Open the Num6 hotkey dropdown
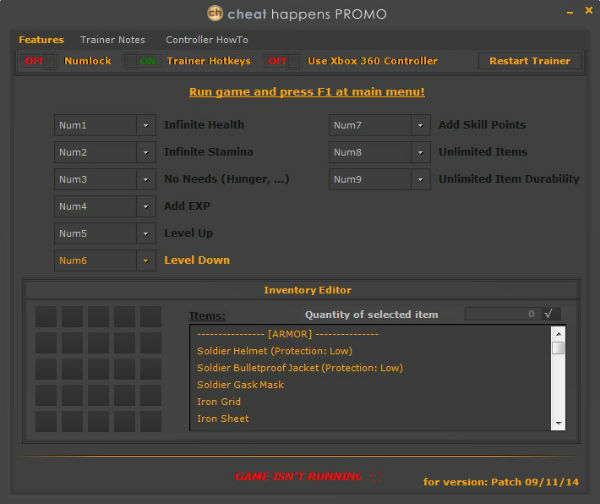Screen dimensions: 600x504 [146, 261]
